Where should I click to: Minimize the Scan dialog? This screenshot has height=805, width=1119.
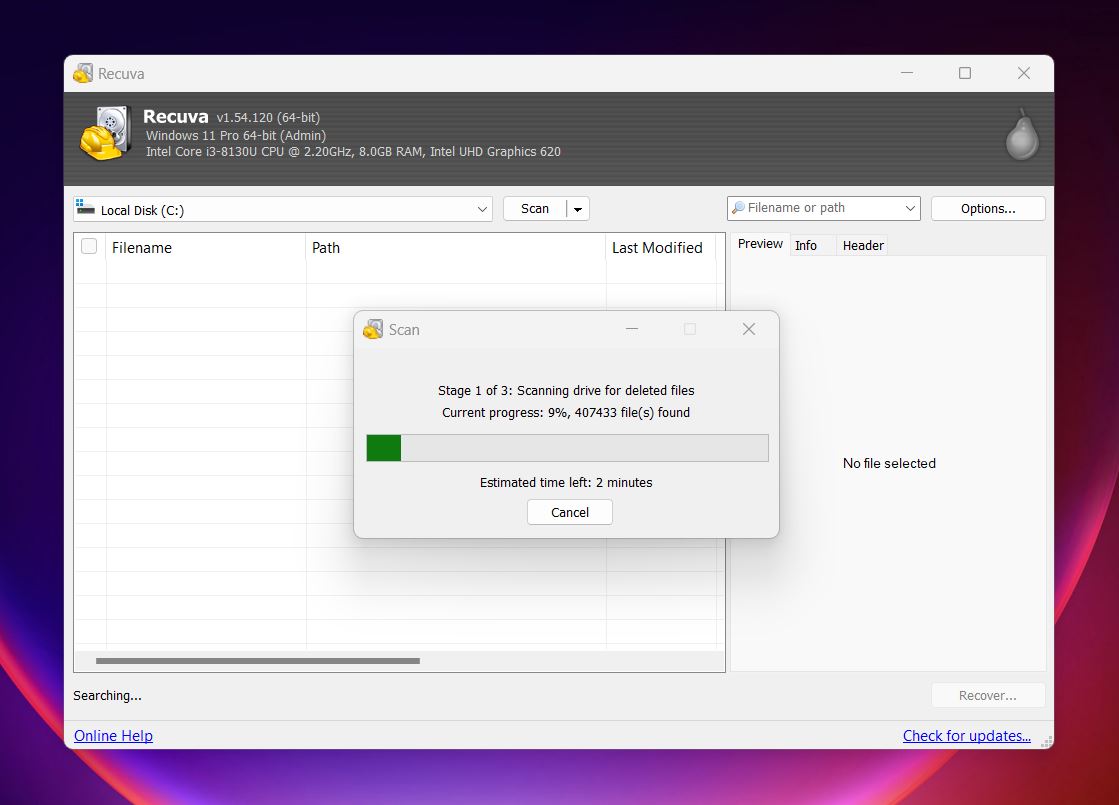click(x=632, y=329)
